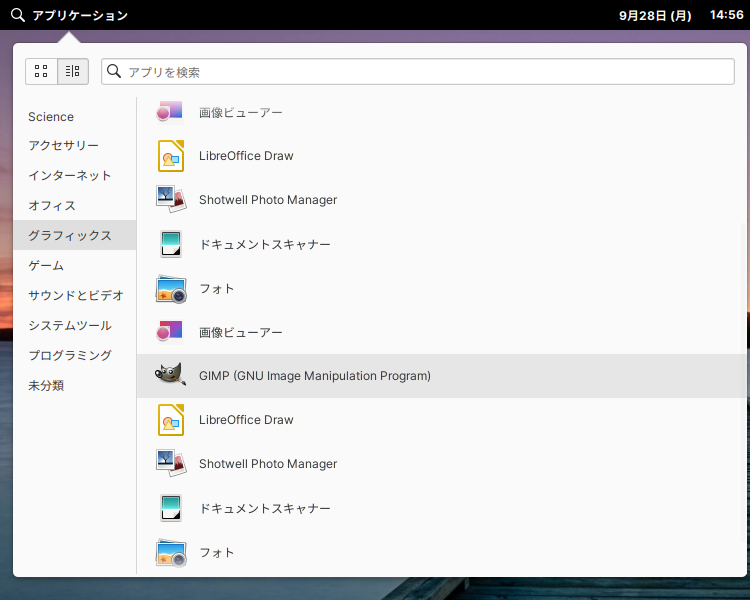The image size is (750, 600).
Task: Launch LibreOffice Draw listed below the GIMP row
Action: [x=441, y=420]
